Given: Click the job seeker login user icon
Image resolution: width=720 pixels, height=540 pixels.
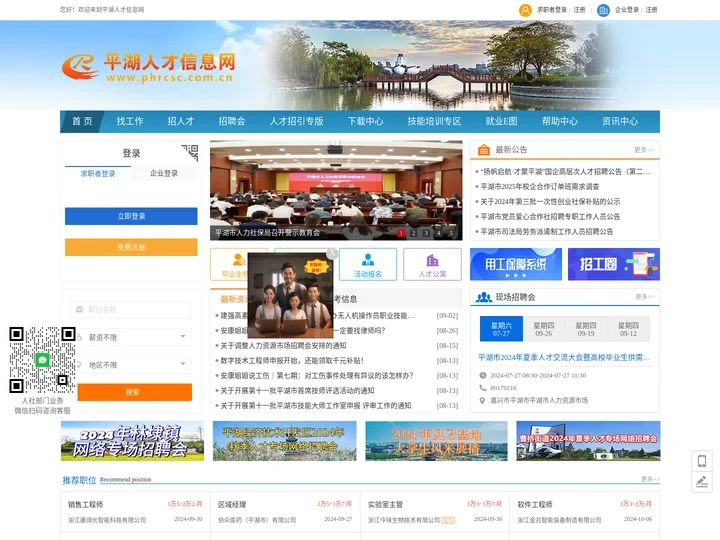Looking at the screenshot, I should 525,10.
